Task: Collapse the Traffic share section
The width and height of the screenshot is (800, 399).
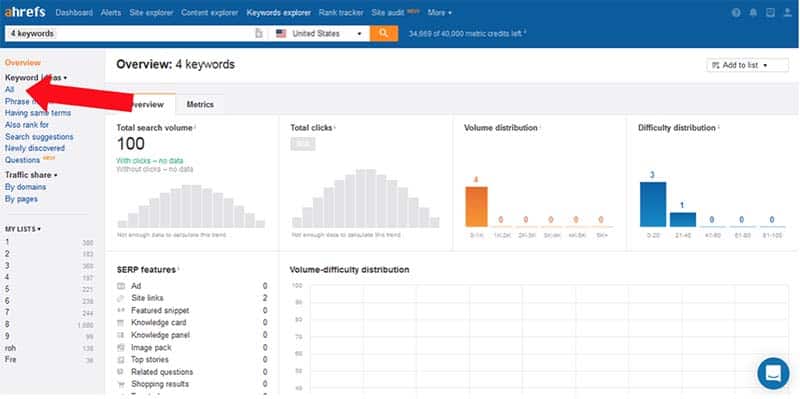Action: 31,175
